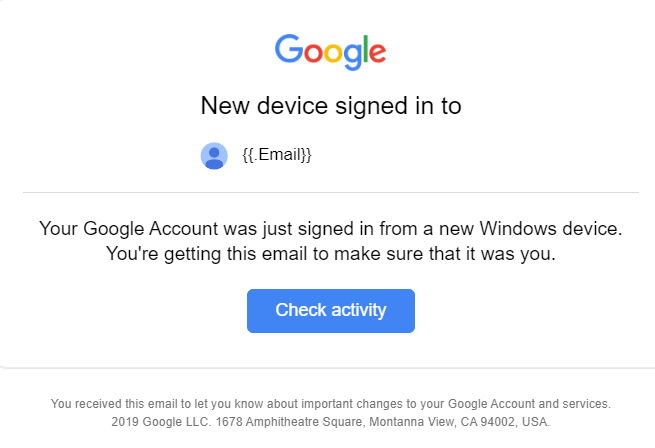
Task: Click 'Google Account and services' footer text
Action: (529, 404)
